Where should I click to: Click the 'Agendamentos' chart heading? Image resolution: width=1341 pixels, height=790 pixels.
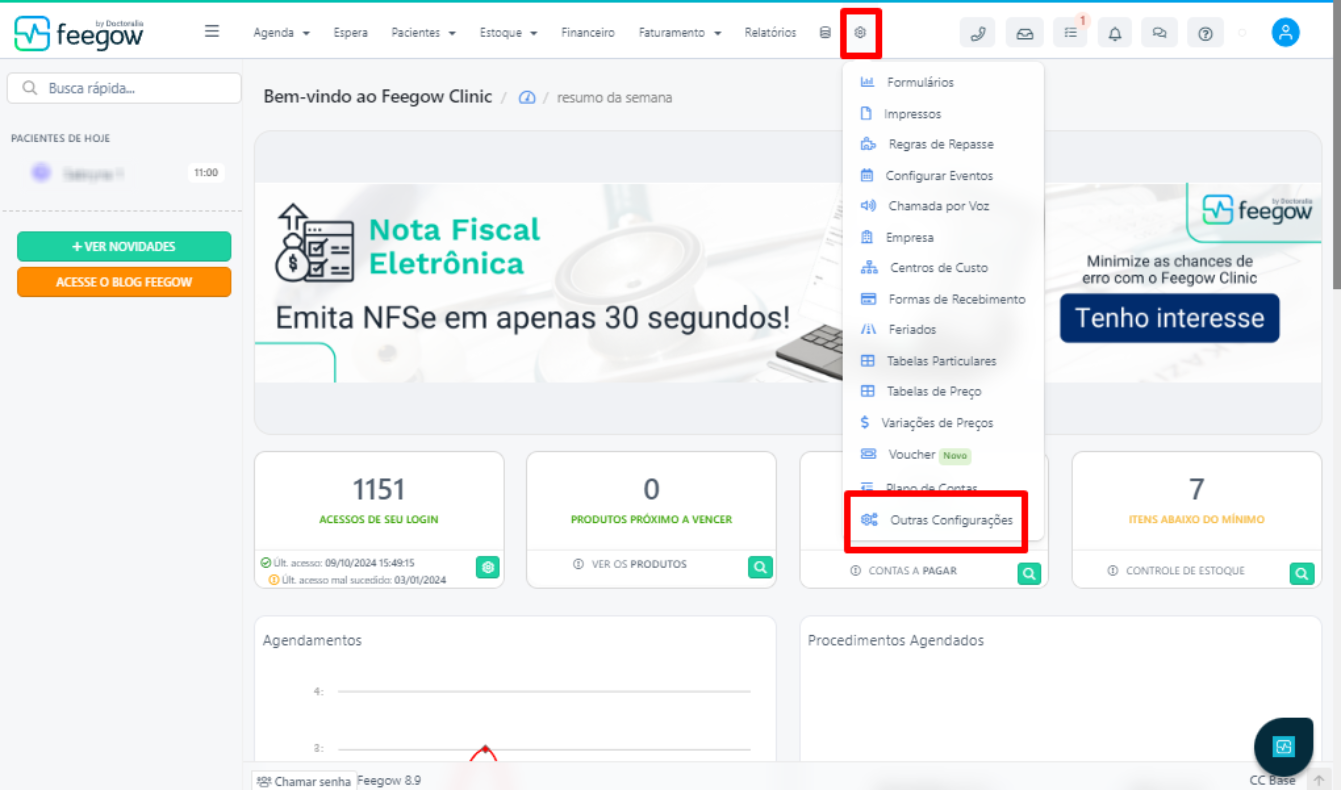312,640
